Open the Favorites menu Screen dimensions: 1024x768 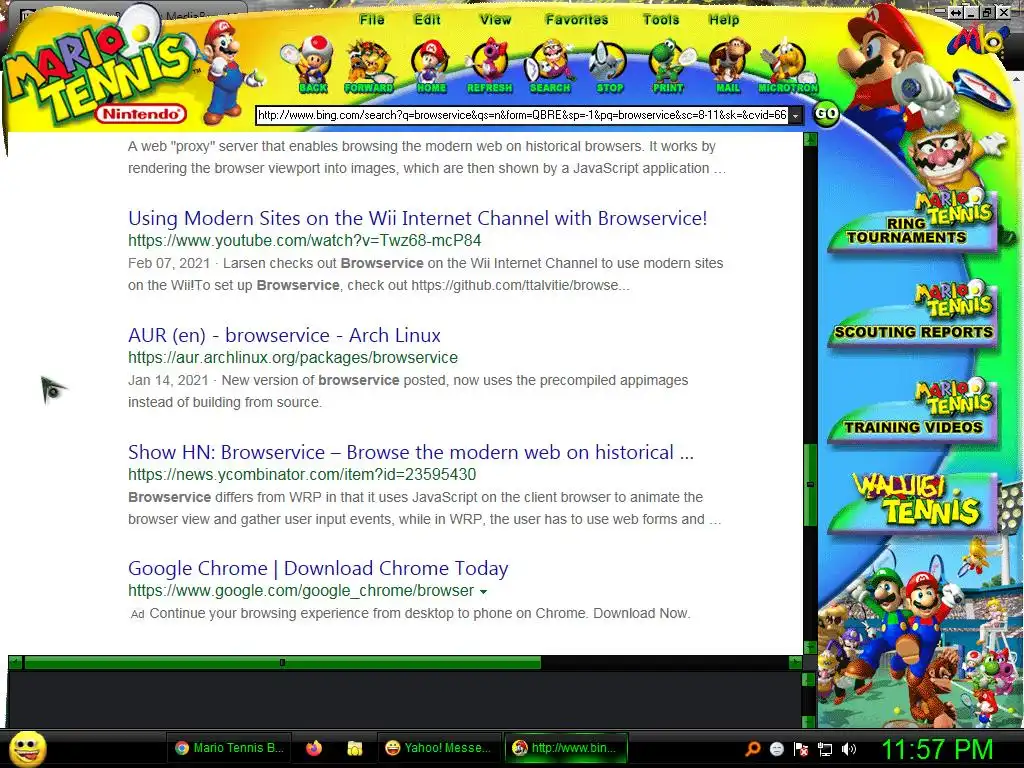tap(577, 20)
